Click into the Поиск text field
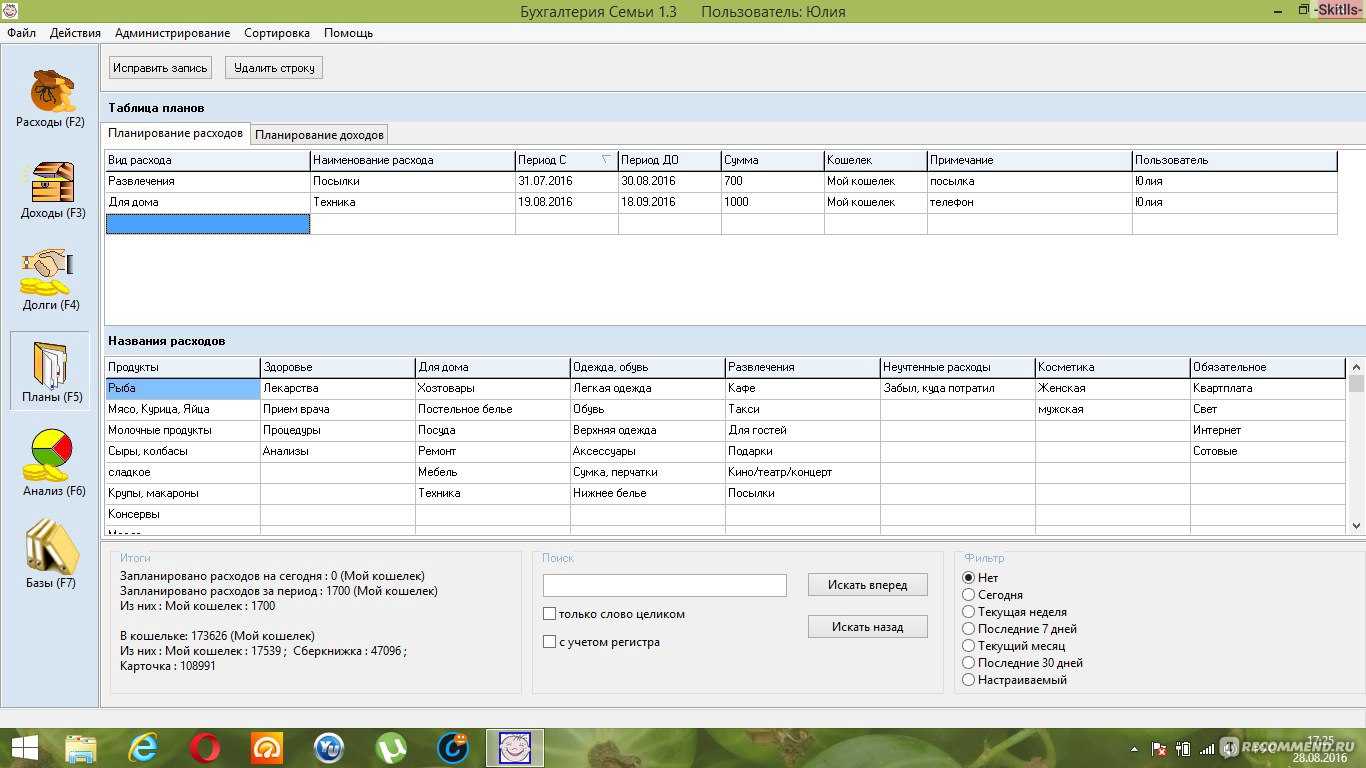The image size is (1366, 768). point(665,585)
